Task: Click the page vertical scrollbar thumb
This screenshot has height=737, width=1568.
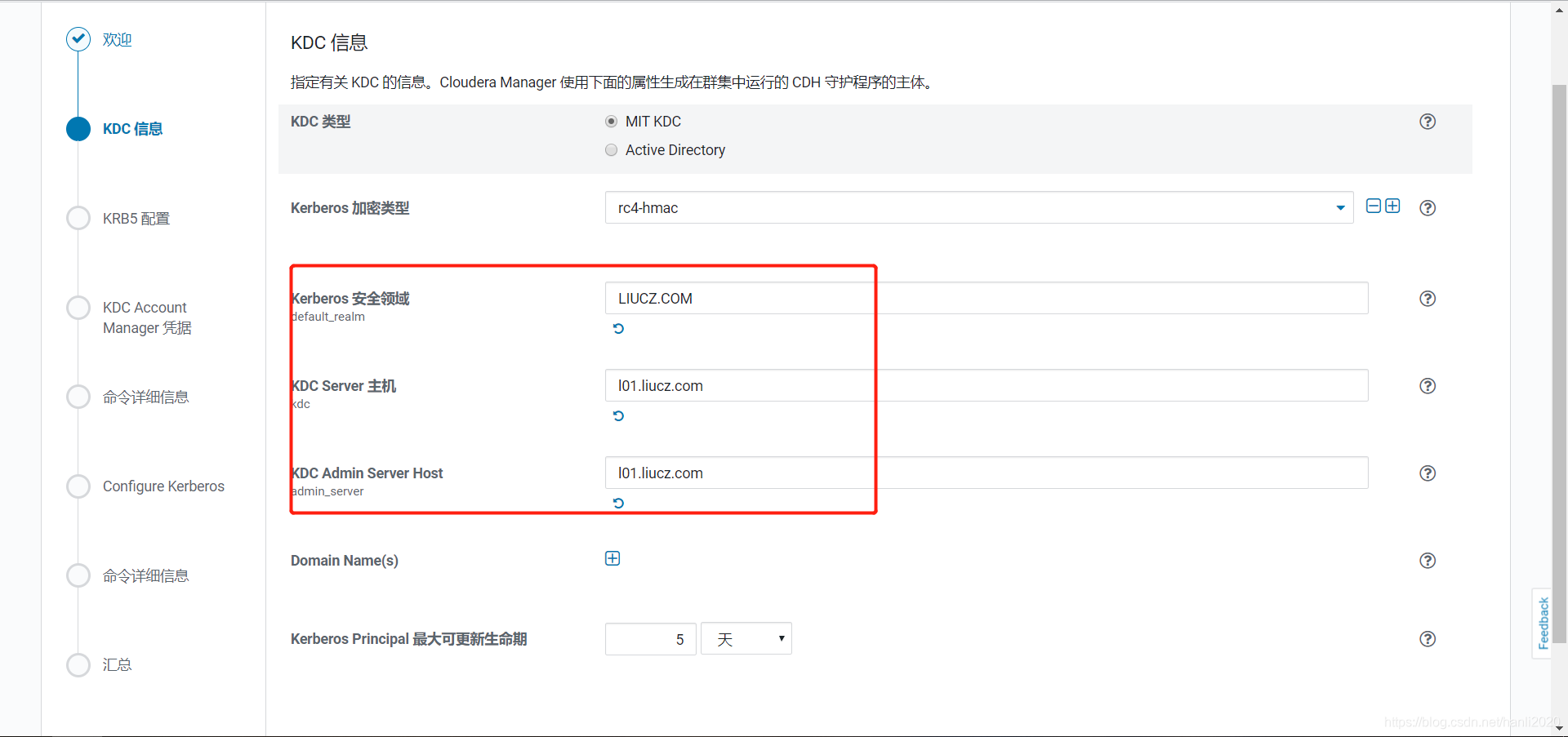Action: (x=1559, y=363)
